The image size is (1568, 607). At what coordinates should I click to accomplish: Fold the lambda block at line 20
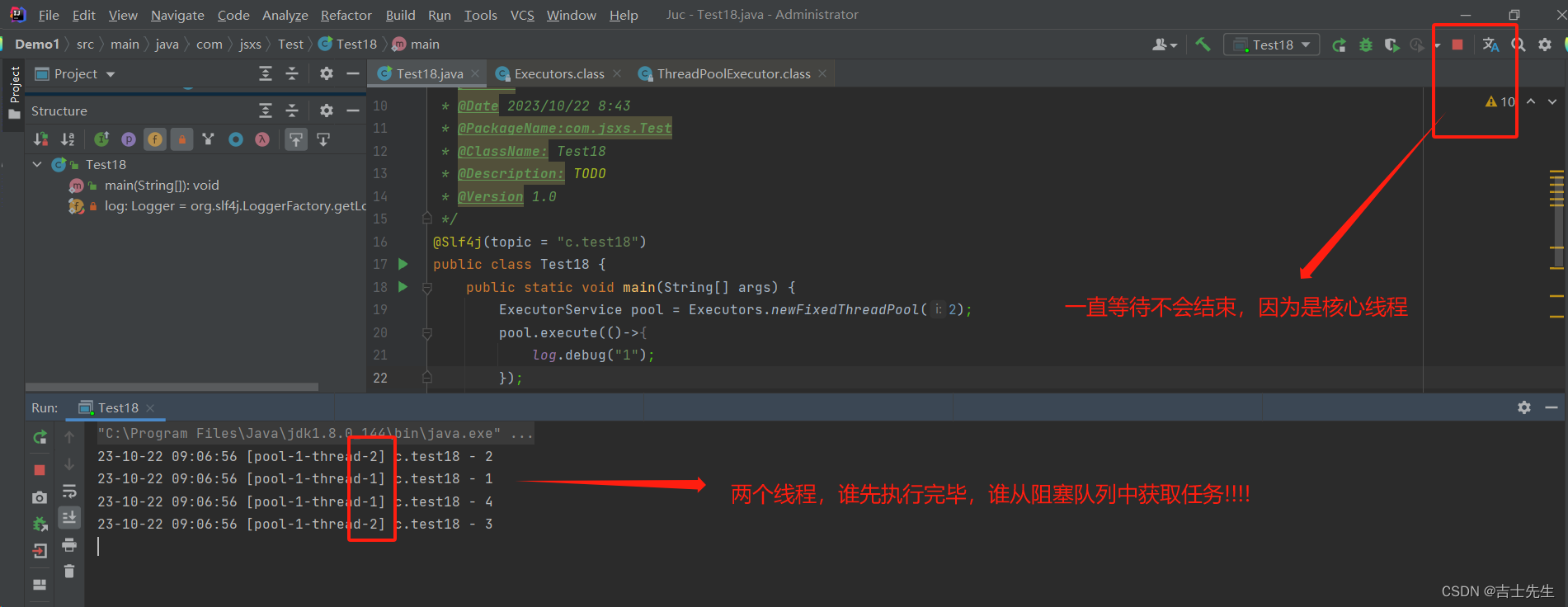(427, 332)
